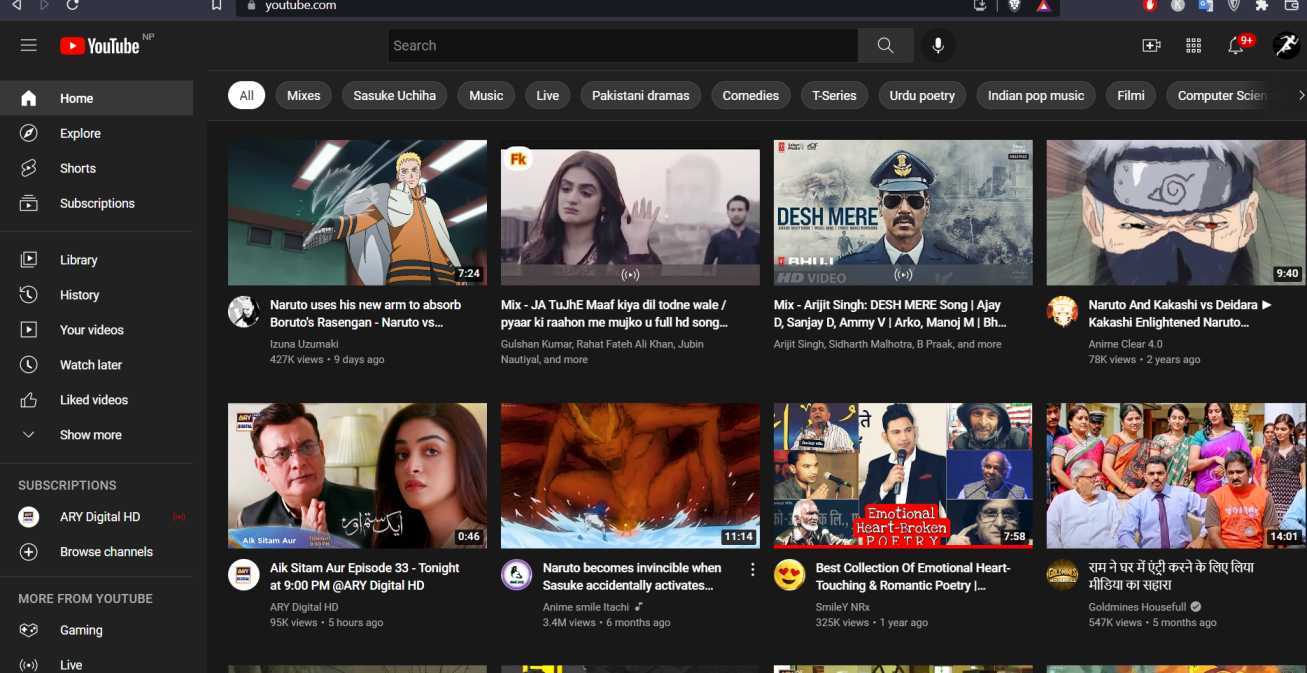Select the Indian pop music chip

(x=1036, y=96)
